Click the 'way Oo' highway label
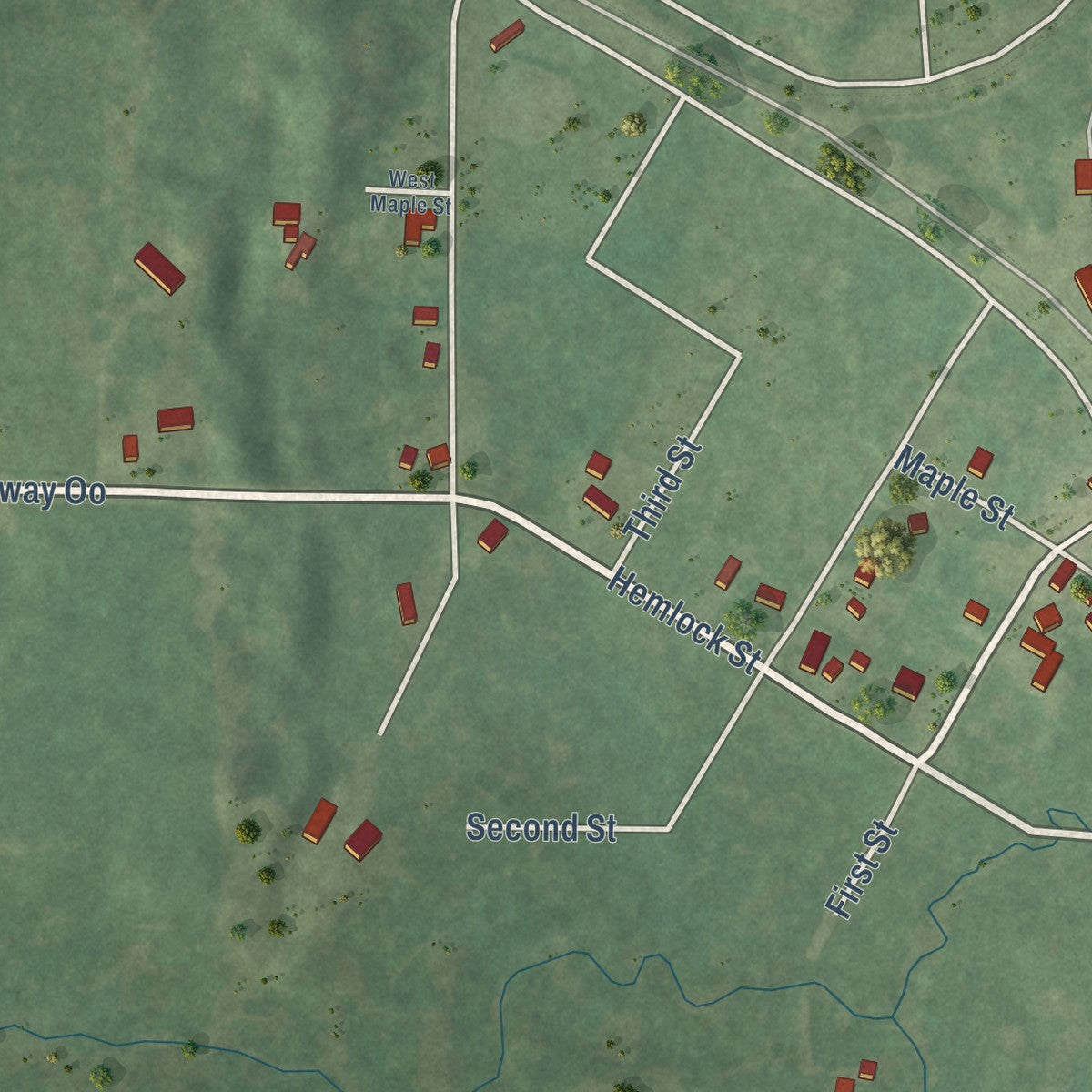 tap(53, 493)
